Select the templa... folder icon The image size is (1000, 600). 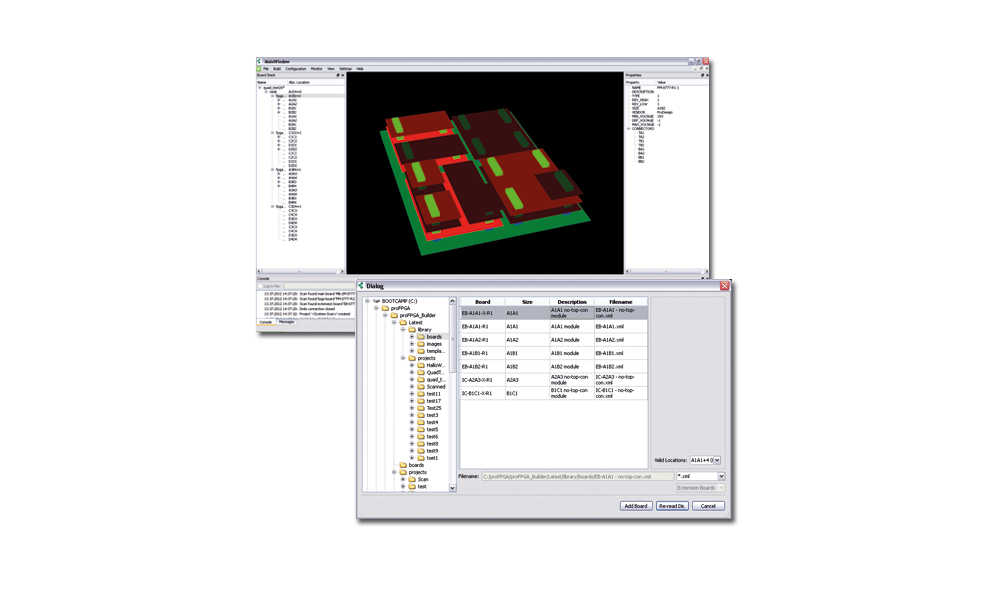point(421,351)
